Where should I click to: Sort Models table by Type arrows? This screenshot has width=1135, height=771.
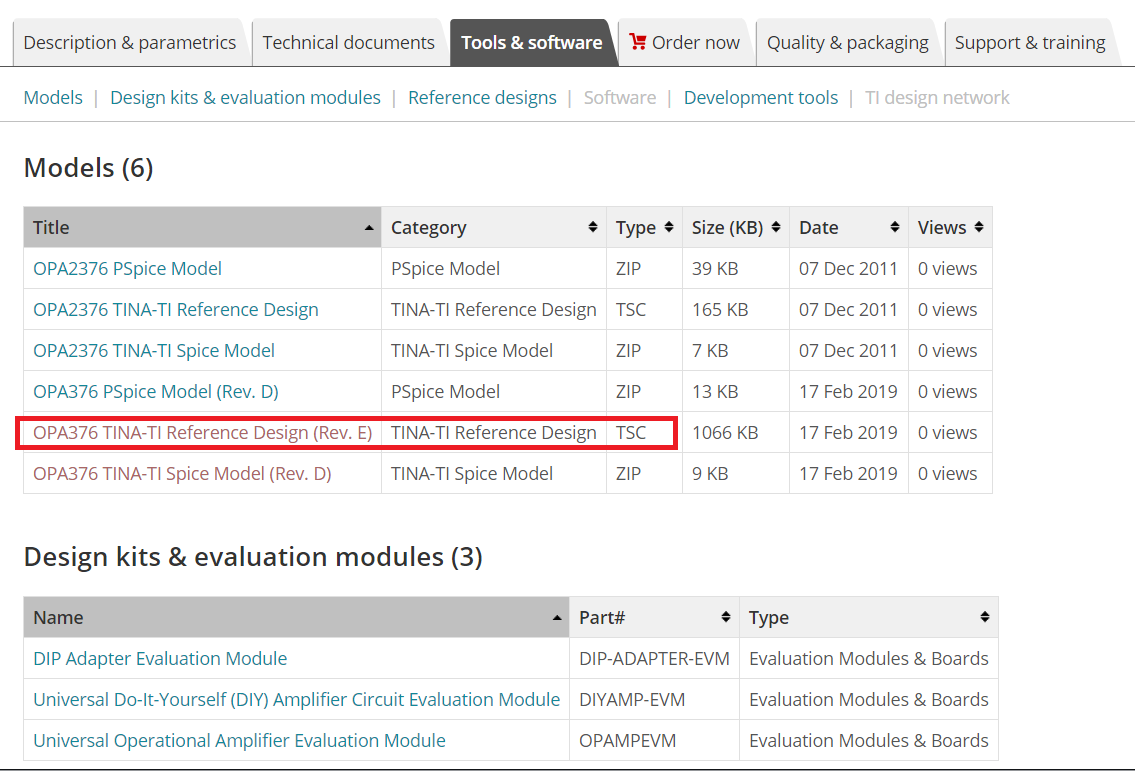[x=669, y=227]
